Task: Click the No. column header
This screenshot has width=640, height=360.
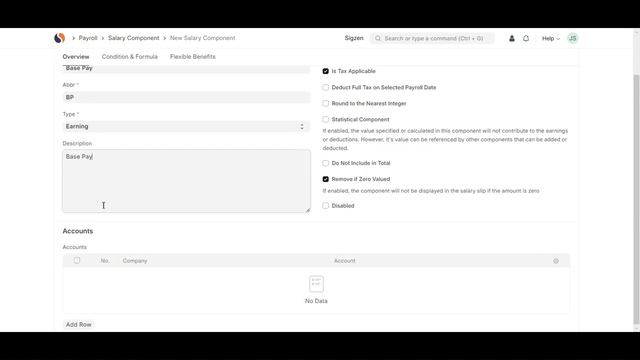Action: (105, 261)
